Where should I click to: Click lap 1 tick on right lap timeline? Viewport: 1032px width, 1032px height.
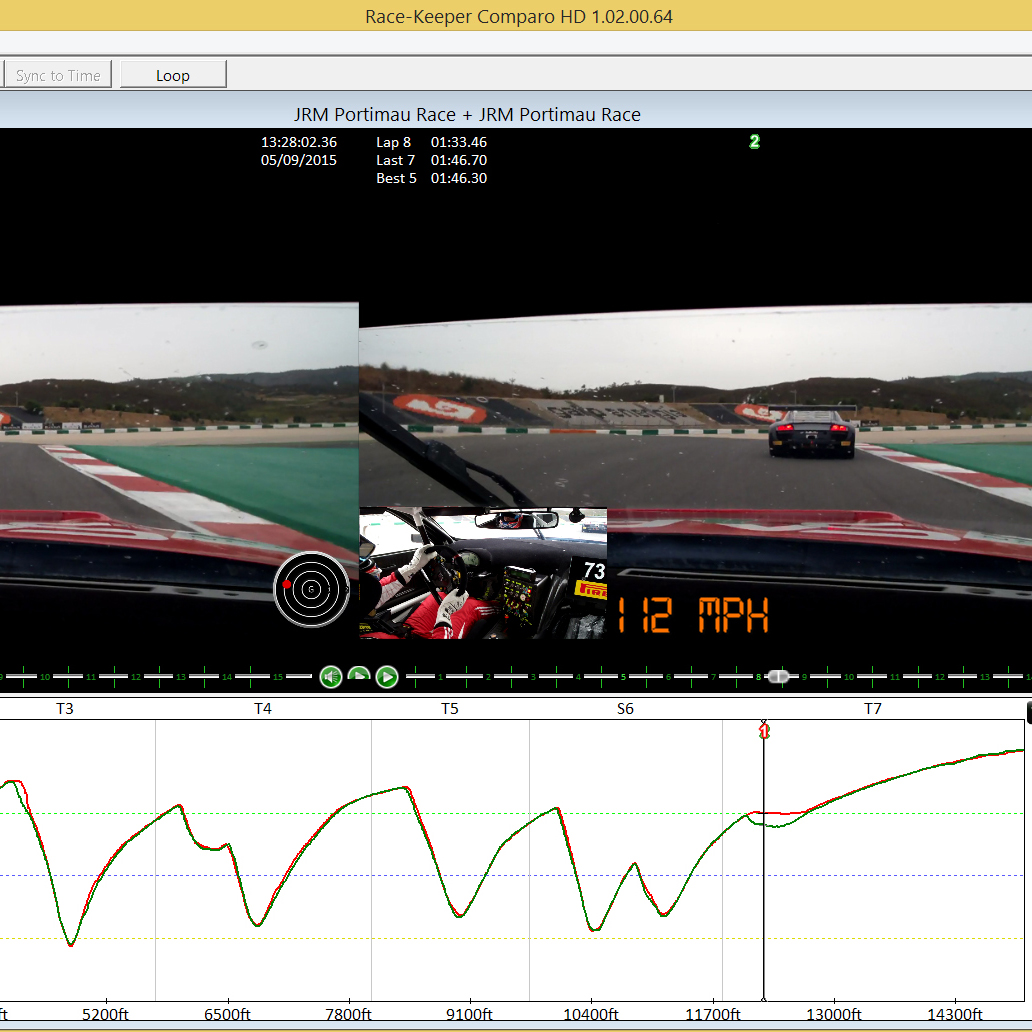pyautogui.click(x=441, y=677)
